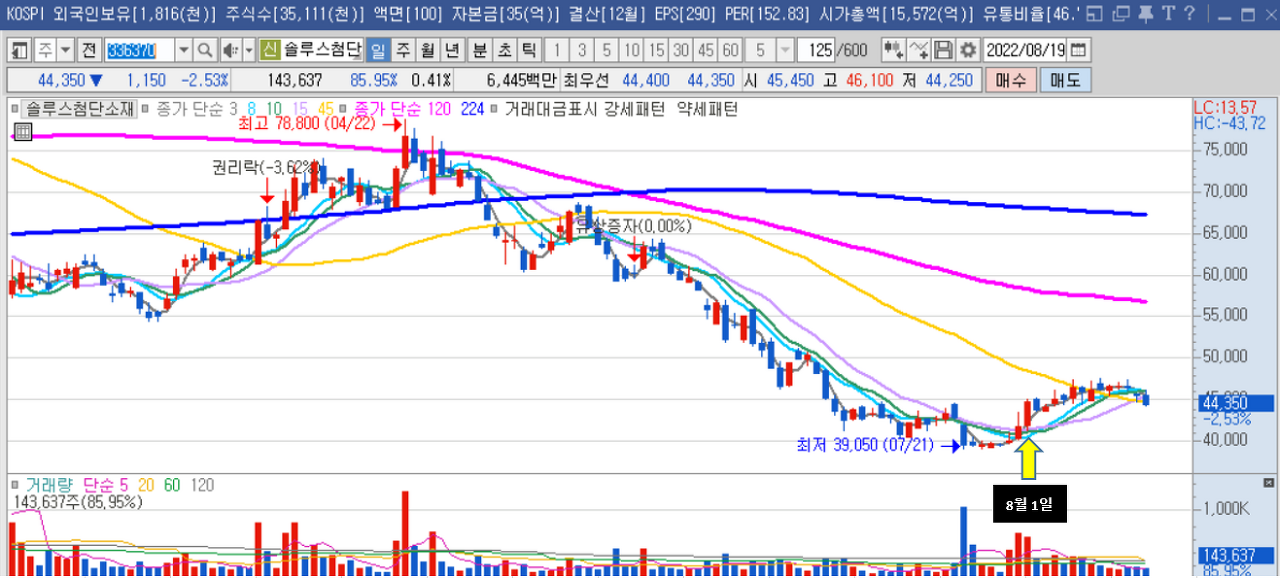Viewport: 1280px width, 578px height.
Task: Select the 3 interval button
Action: 581,50
